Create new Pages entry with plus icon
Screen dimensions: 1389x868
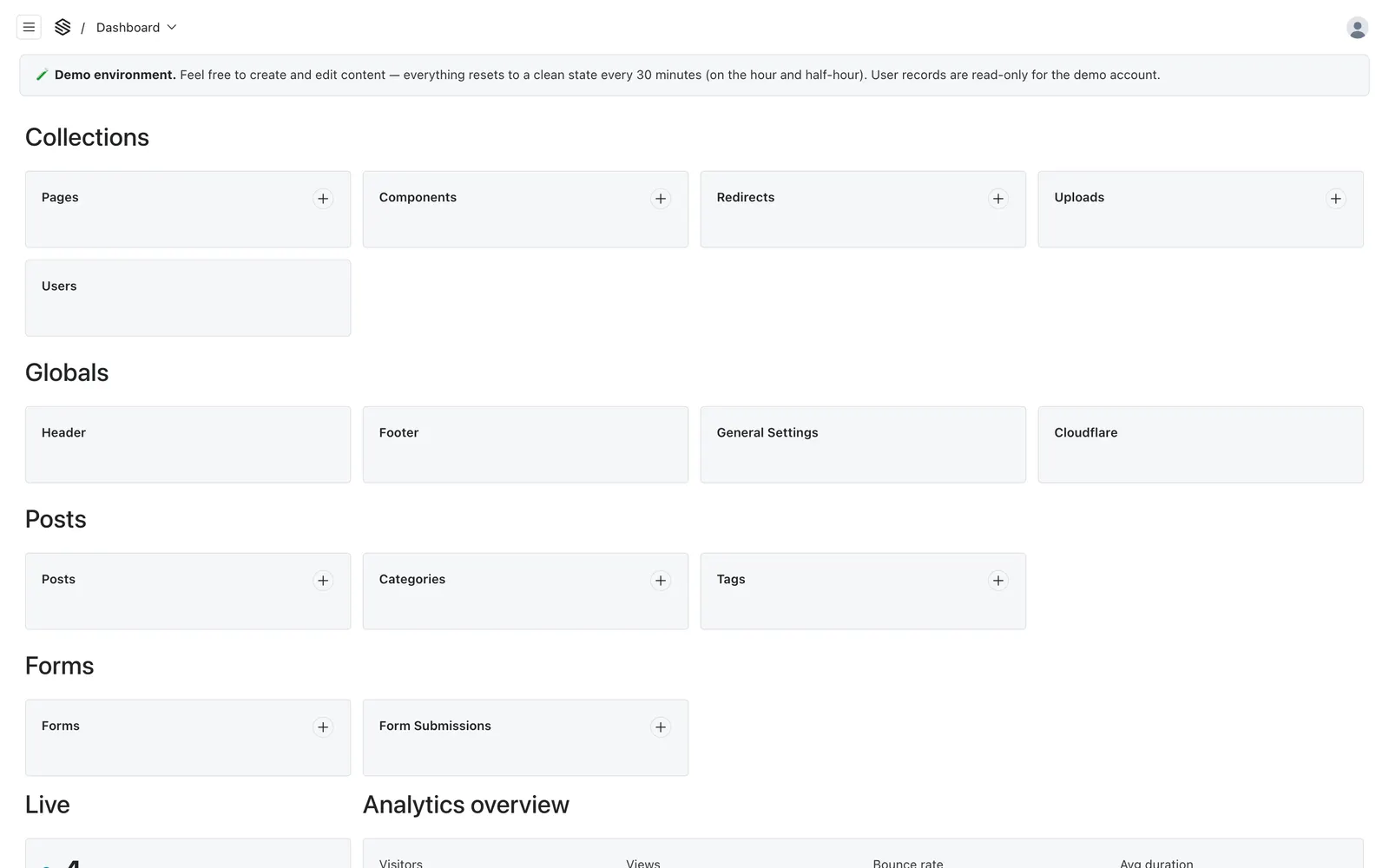point(323,199)
